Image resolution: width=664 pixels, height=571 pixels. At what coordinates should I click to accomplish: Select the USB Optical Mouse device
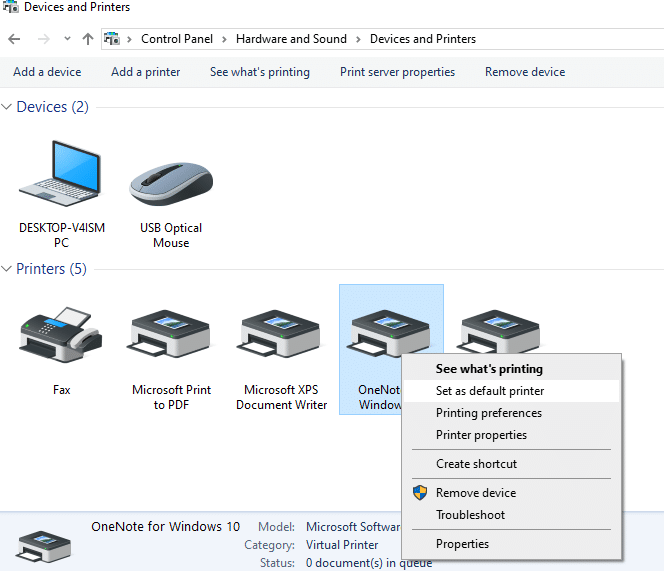(x=171, y=180)
